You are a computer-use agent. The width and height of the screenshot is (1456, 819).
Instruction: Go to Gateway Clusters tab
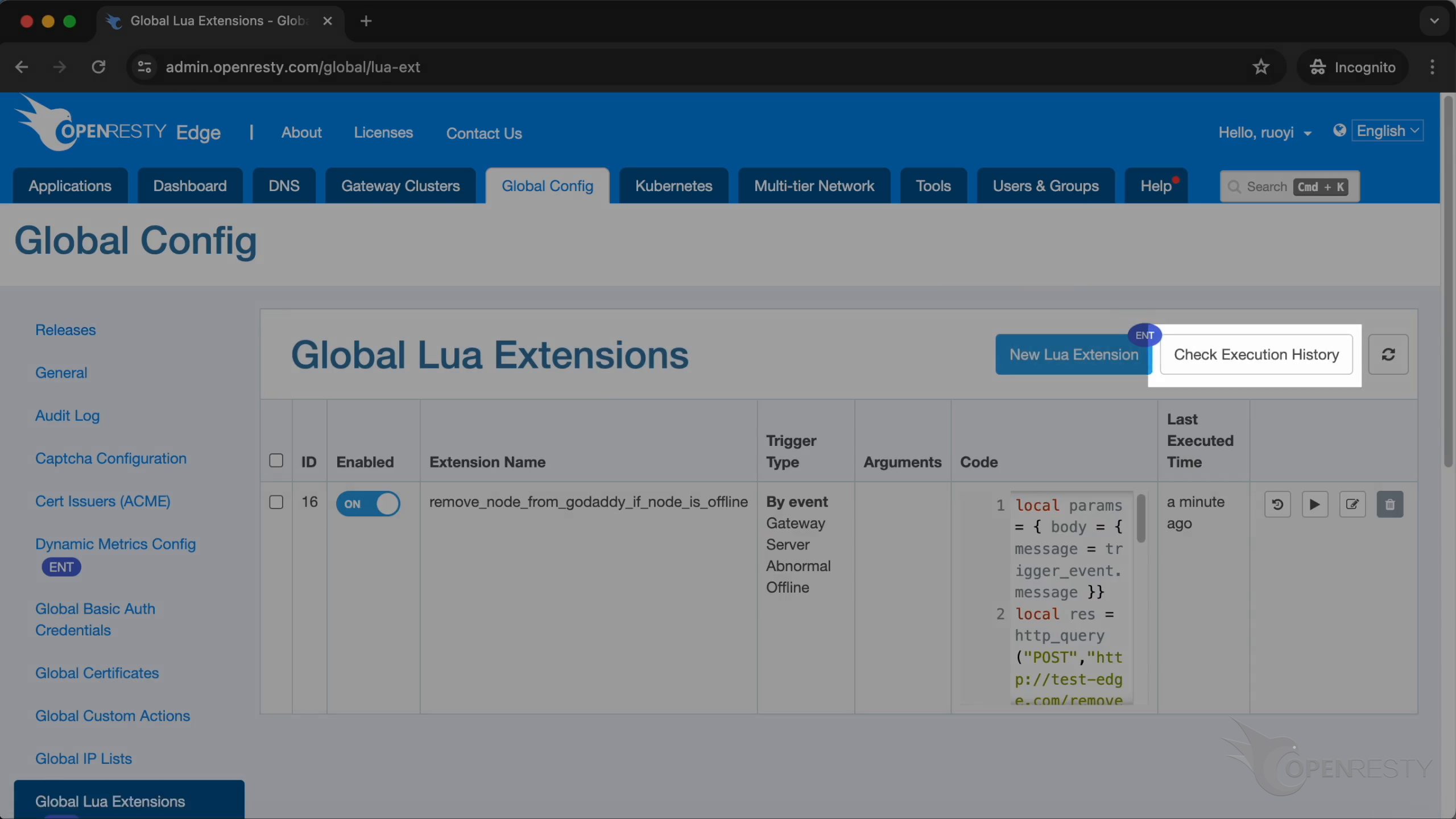click(x=400, y=185)
